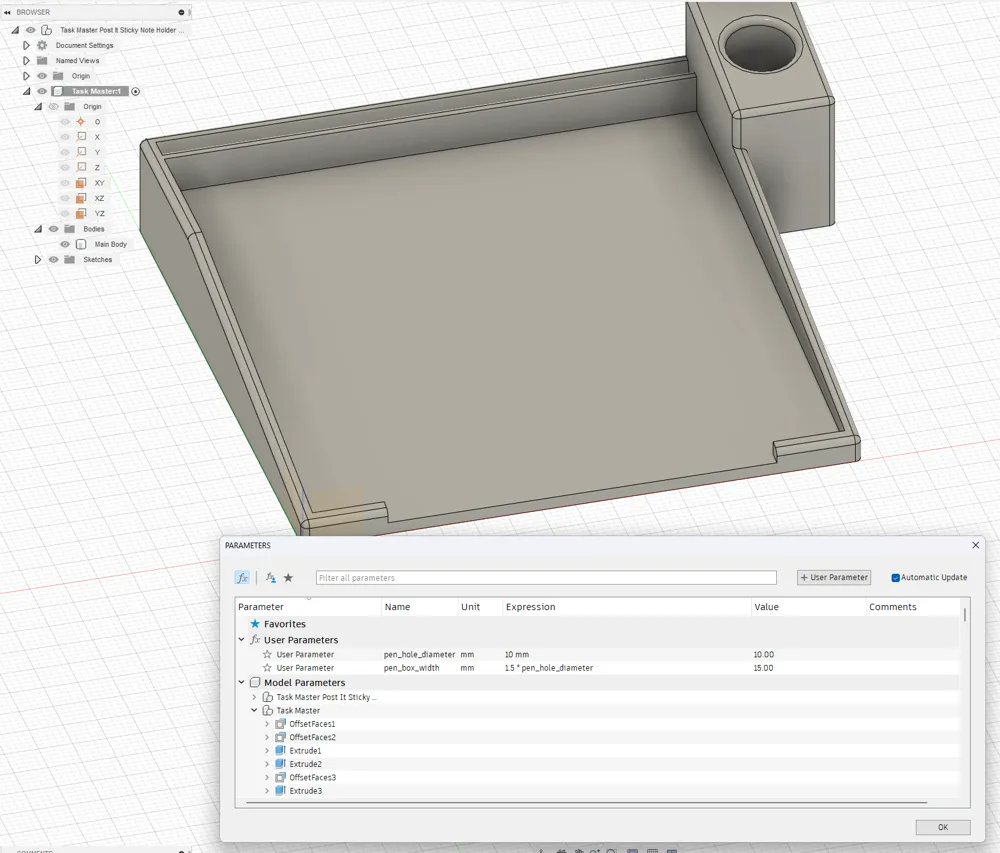Collapse the User Parameters section
Image resolution: width=1000 pixels, height=853 pixels.
240,640
